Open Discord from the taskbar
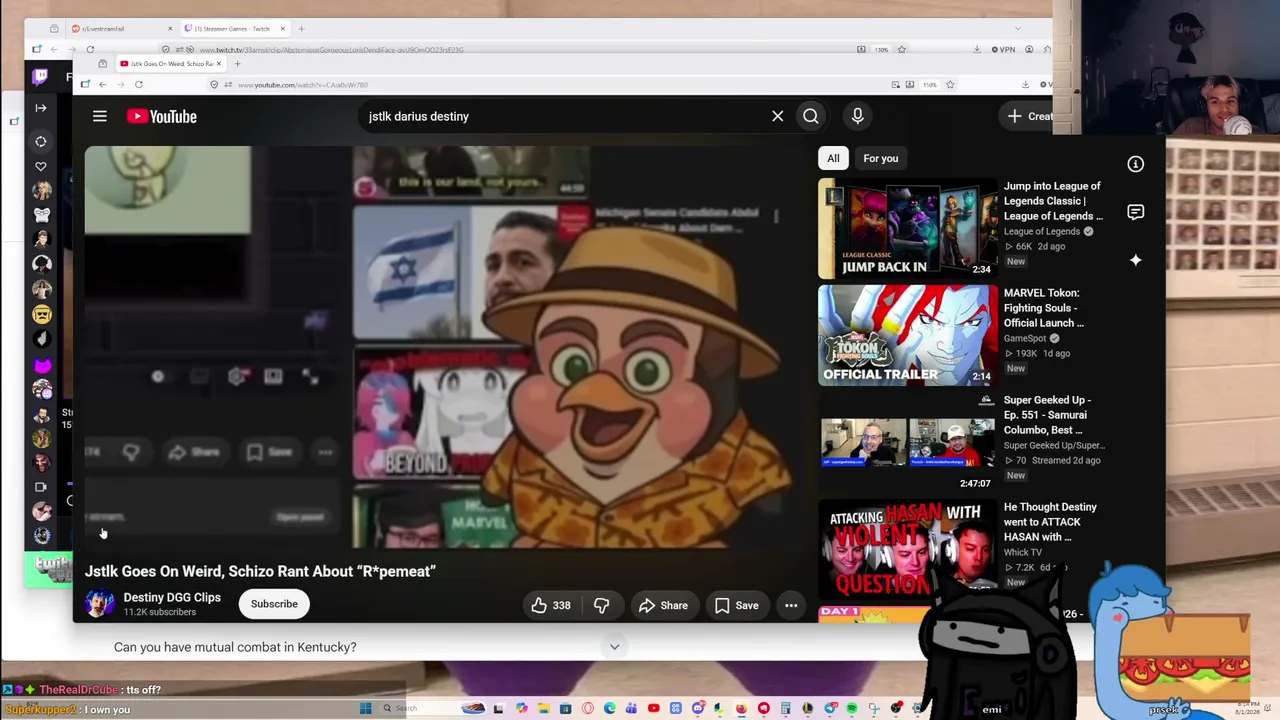 697,709
